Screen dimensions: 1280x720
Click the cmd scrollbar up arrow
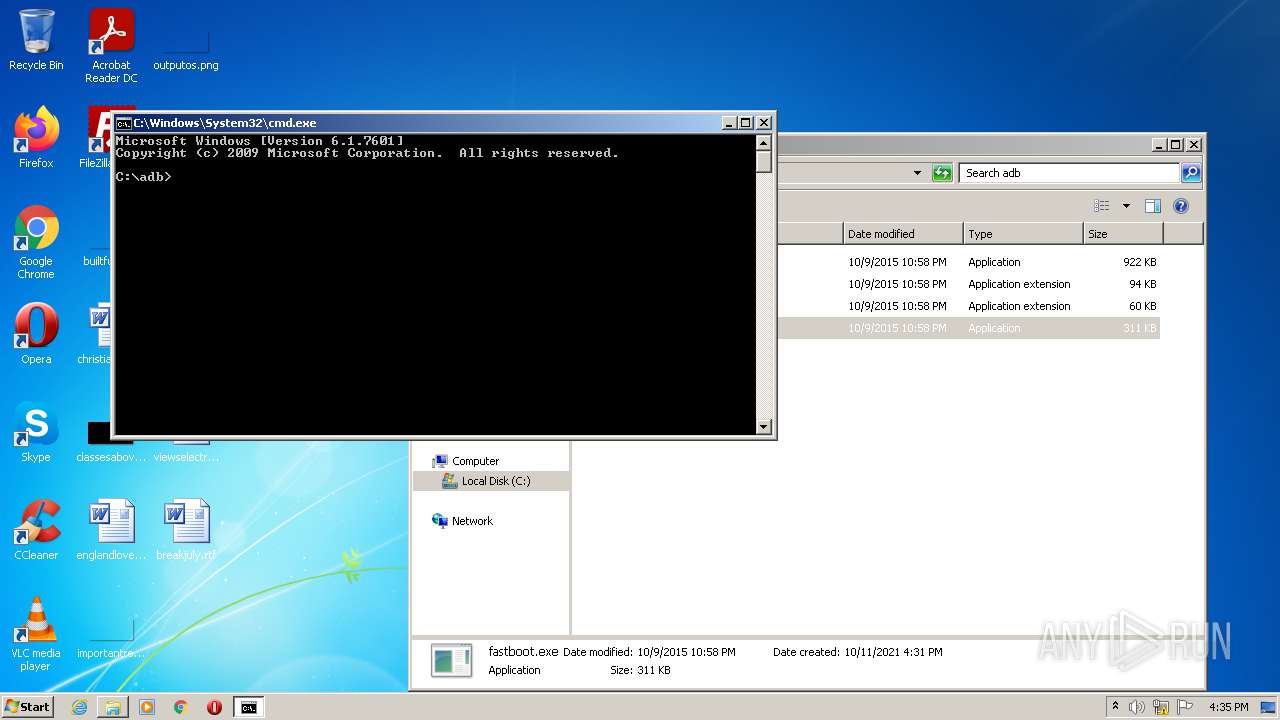[x=764, y=142]
